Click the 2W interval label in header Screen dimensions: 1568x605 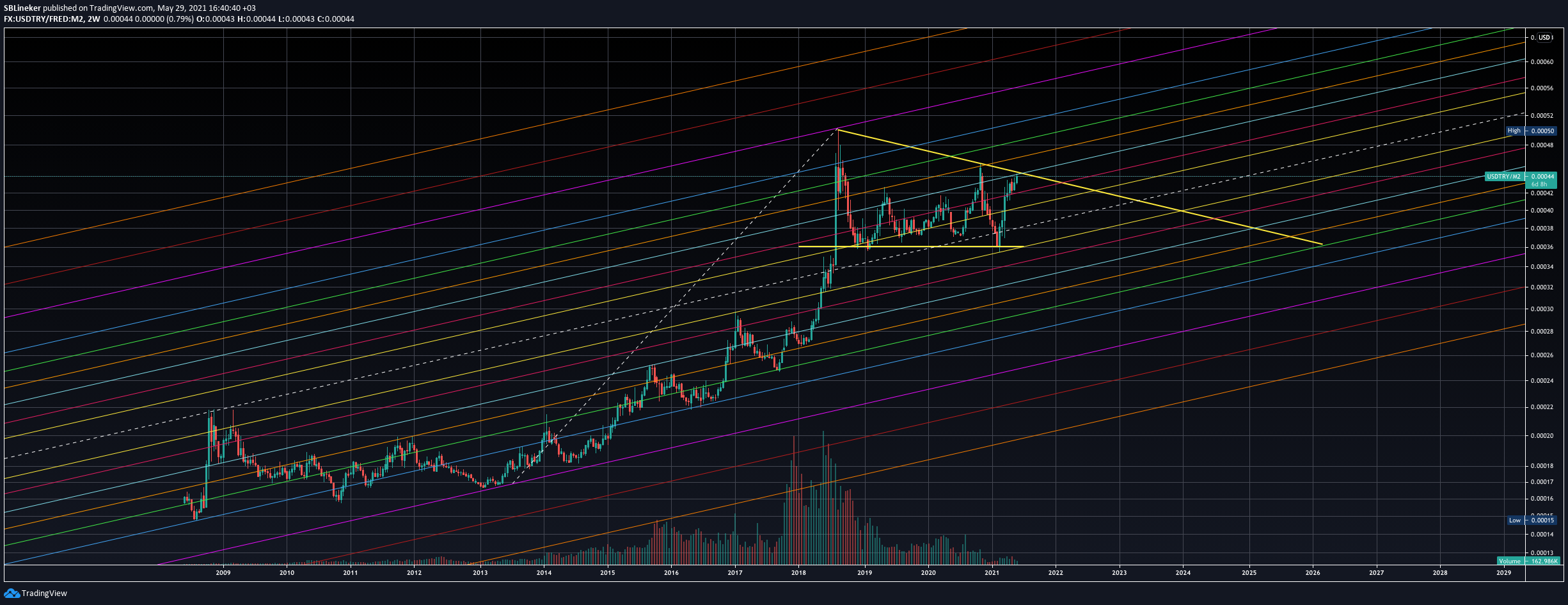click(94, 19)
